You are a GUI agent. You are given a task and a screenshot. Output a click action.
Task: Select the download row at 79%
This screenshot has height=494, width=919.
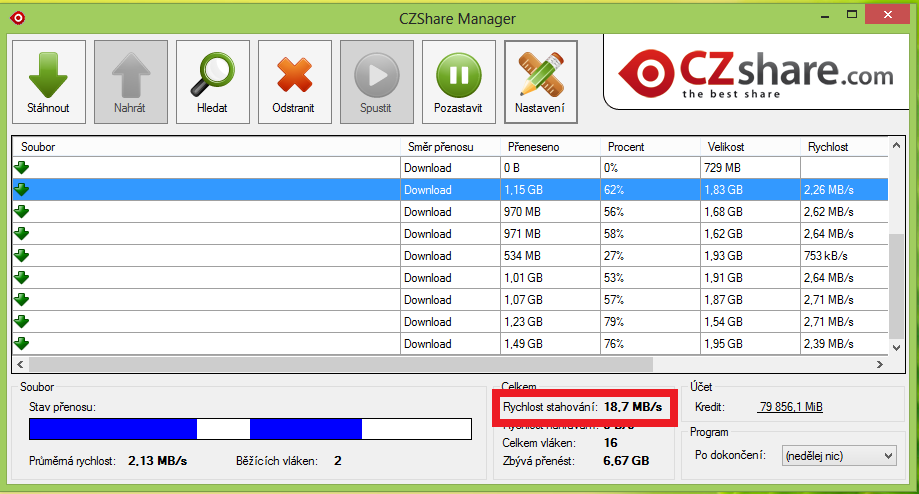[x=450, y=322]
